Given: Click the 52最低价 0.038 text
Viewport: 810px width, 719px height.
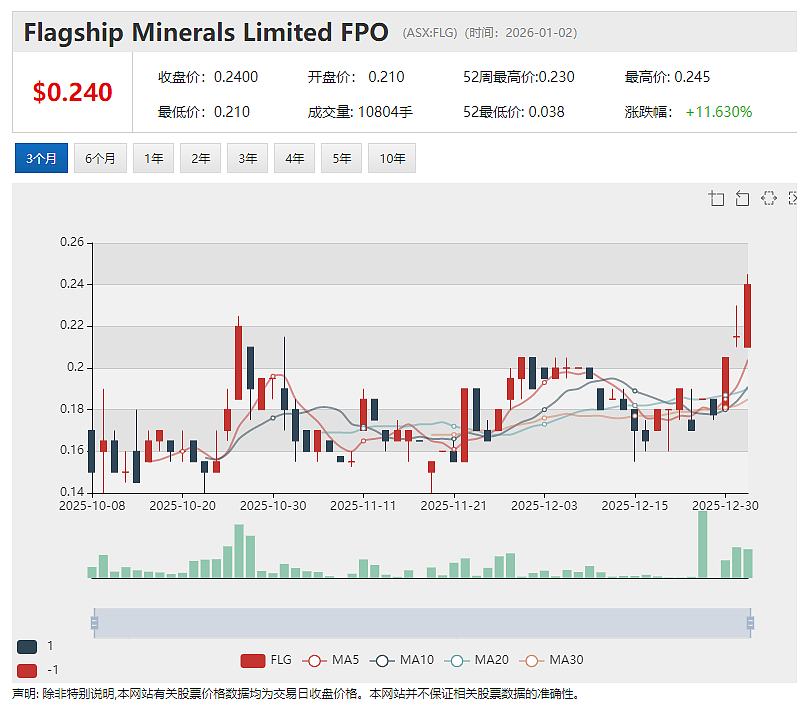Looking at the screenshot, I should coord(513,112).
